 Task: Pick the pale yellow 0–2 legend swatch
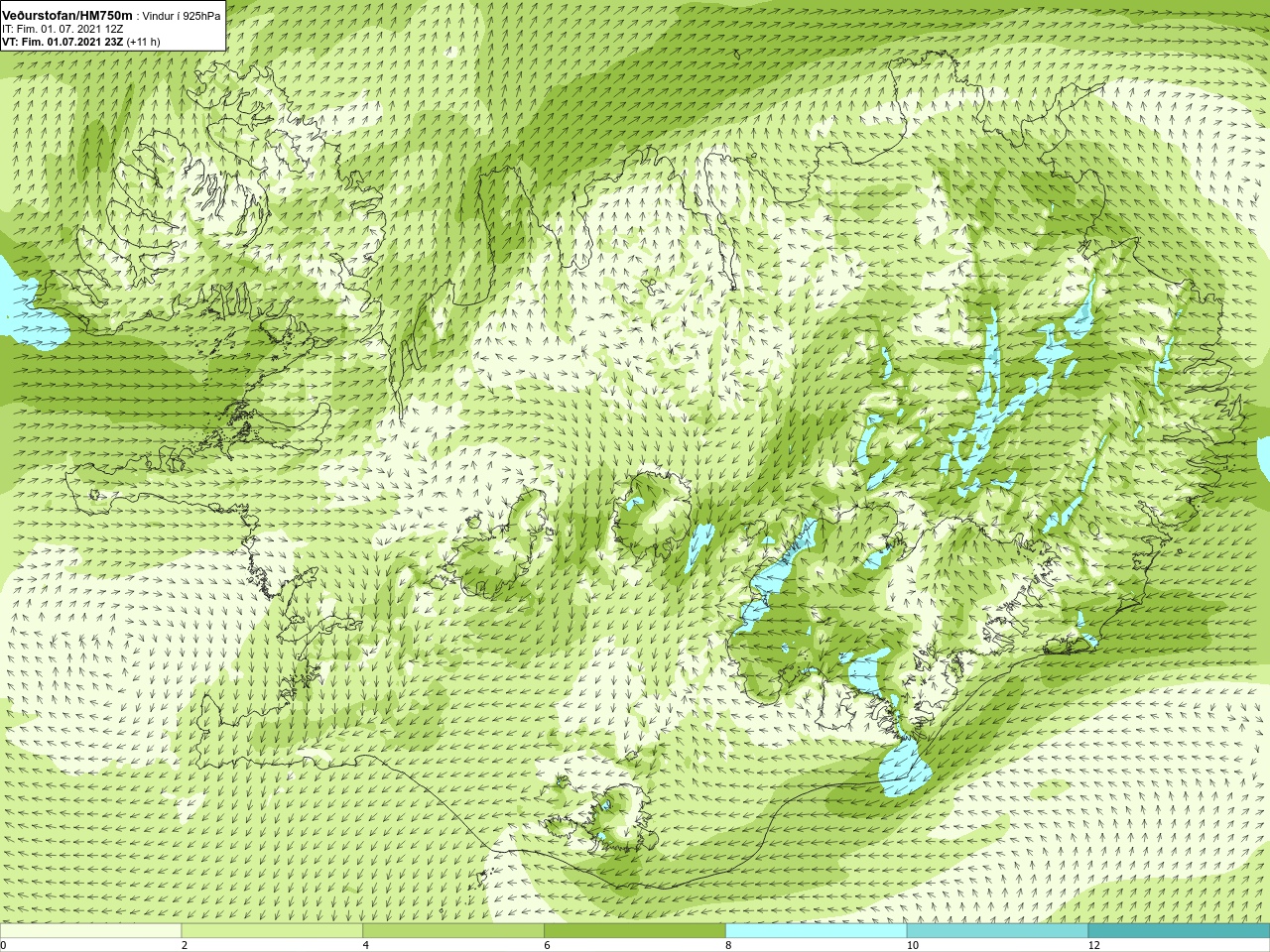(x=91, y=931)
